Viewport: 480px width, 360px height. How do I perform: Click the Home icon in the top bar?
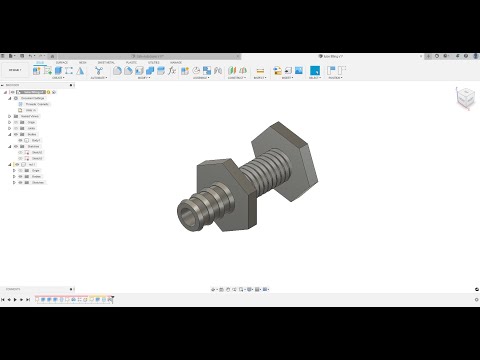52,56
